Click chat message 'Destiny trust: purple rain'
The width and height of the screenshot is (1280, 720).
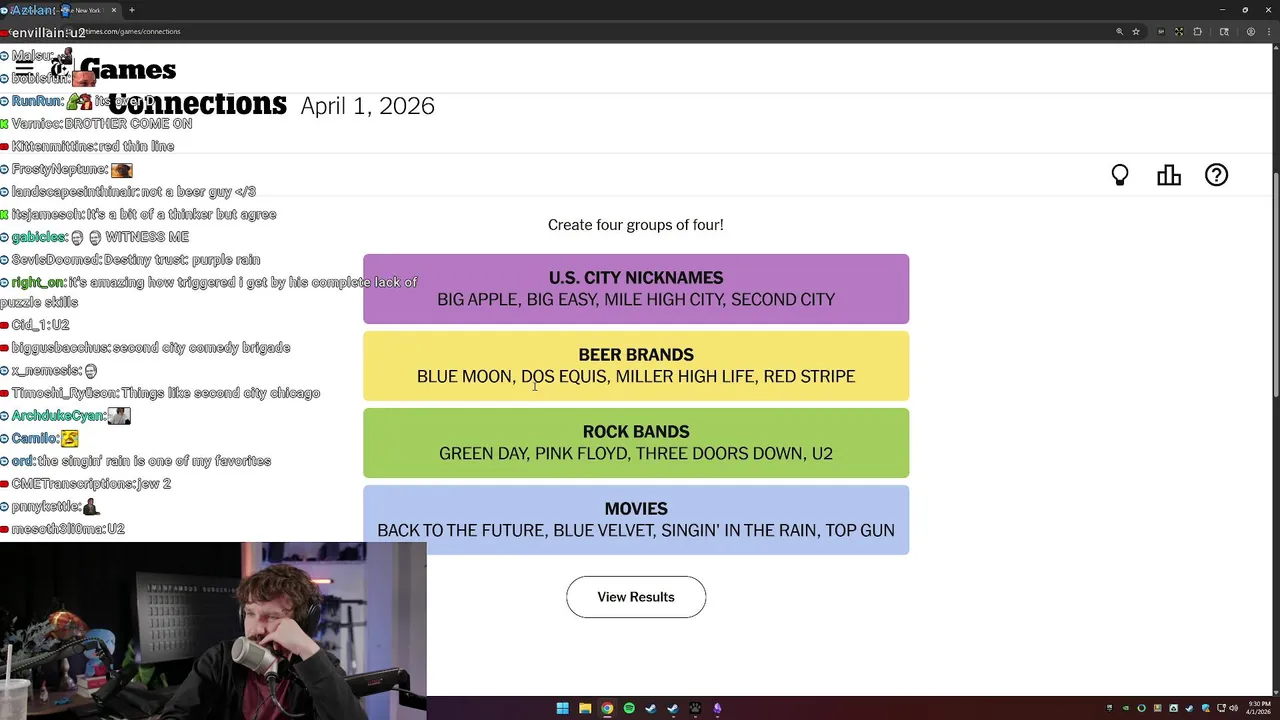[182, 260]
